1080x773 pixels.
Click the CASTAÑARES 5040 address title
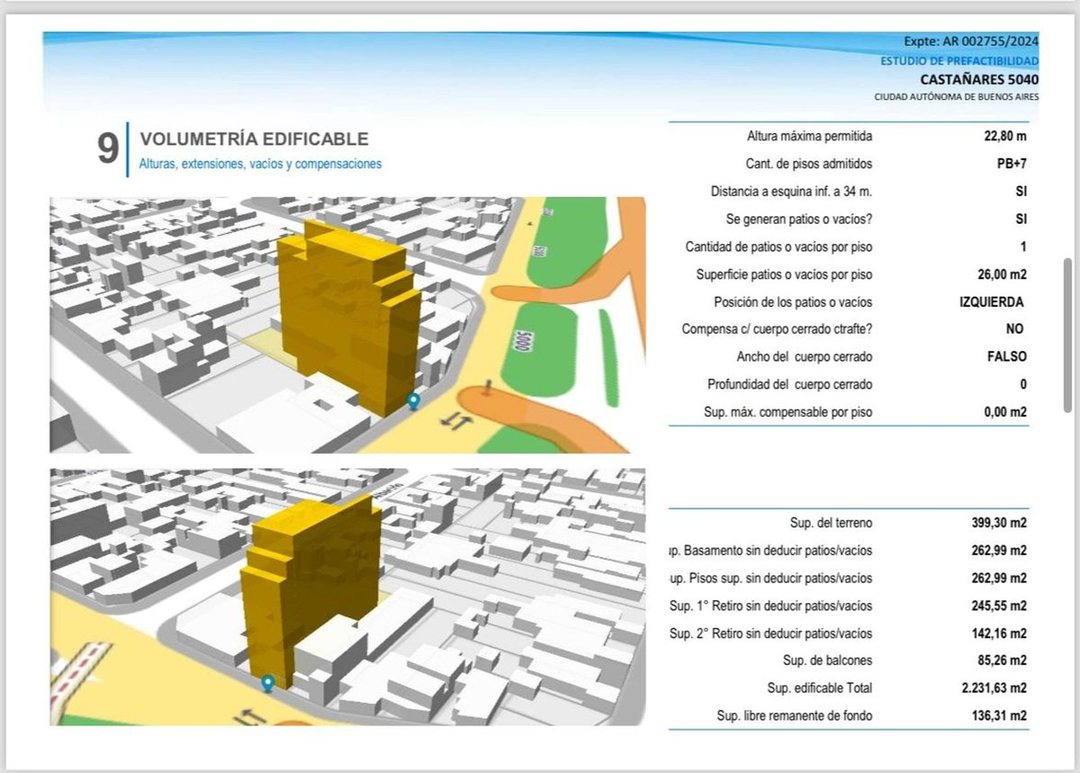979,79
